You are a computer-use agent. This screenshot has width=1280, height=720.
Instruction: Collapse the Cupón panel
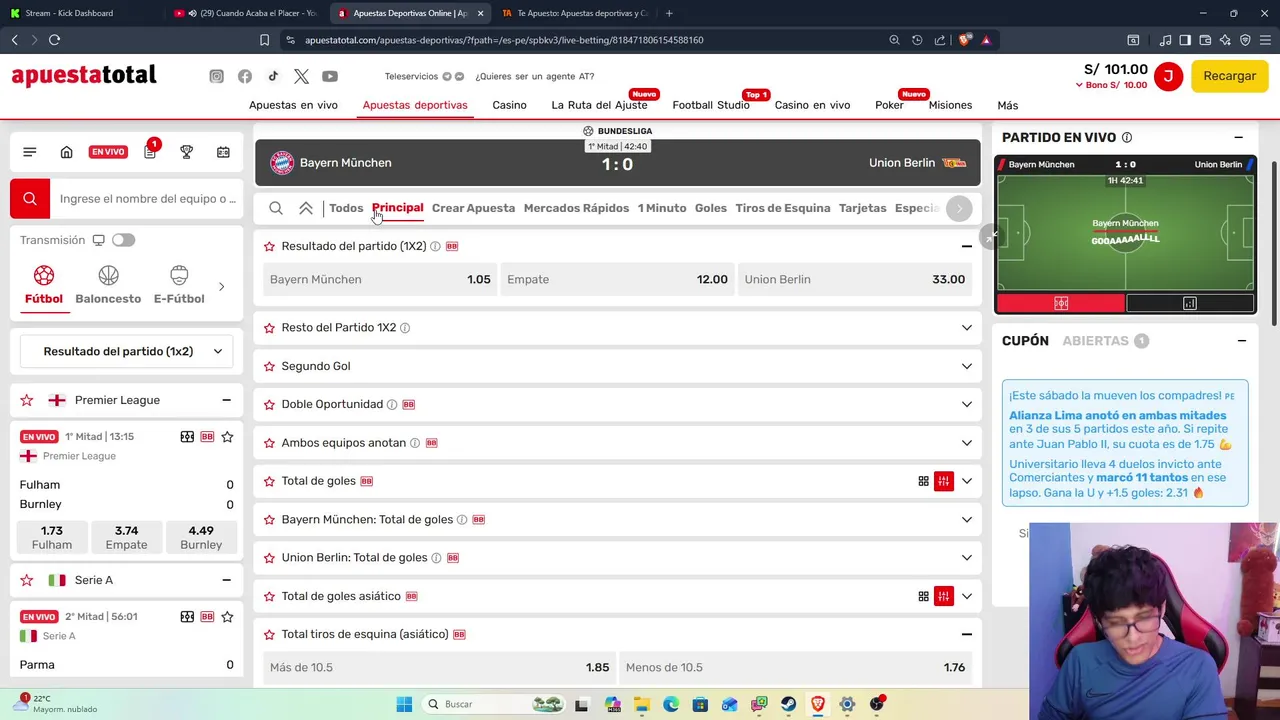tap(1241, 341)
